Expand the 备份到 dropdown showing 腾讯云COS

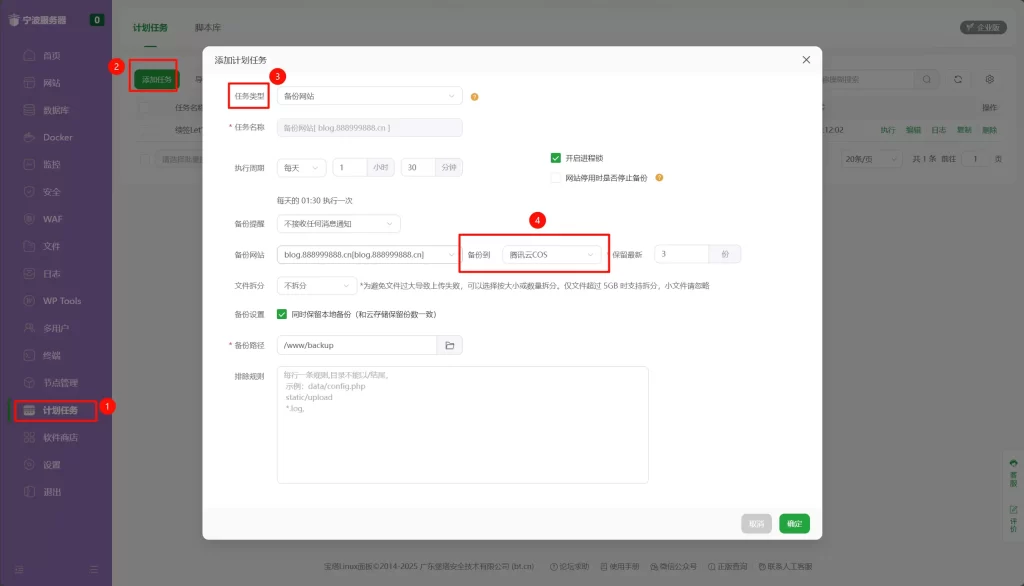(x=553, y=254)
